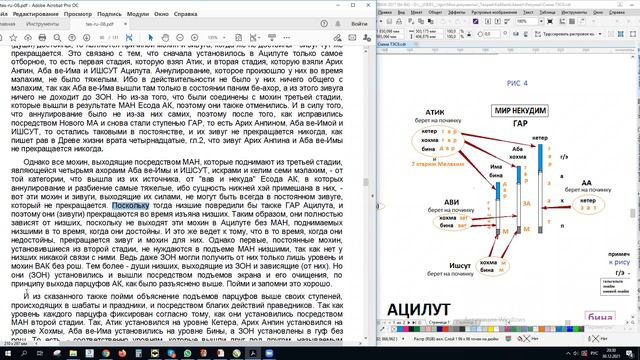Viewport: 640px width, 360px height.
Task: Select the arrow selection tool in Acrobat
Action: [x=150, y=38]
